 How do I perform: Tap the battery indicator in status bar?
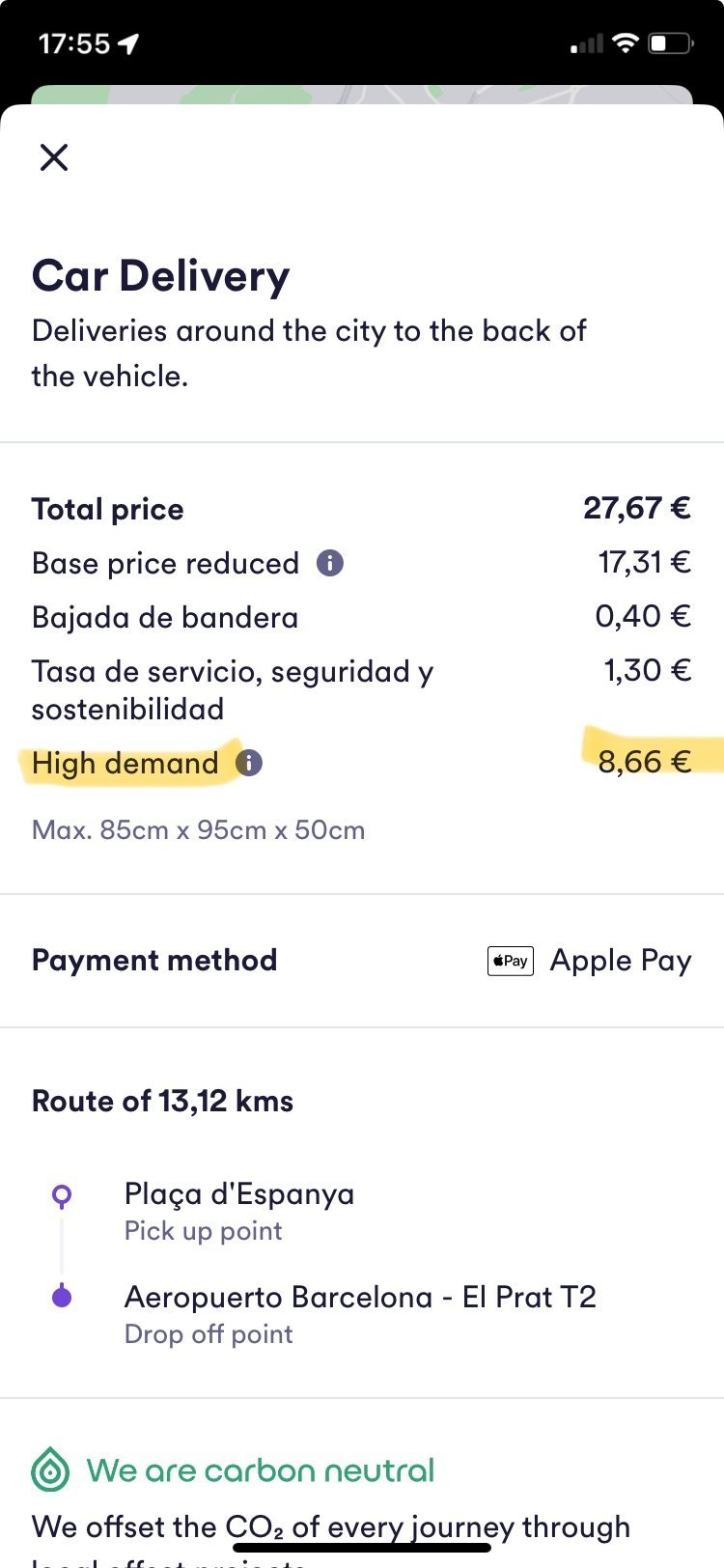coord(671,43)
